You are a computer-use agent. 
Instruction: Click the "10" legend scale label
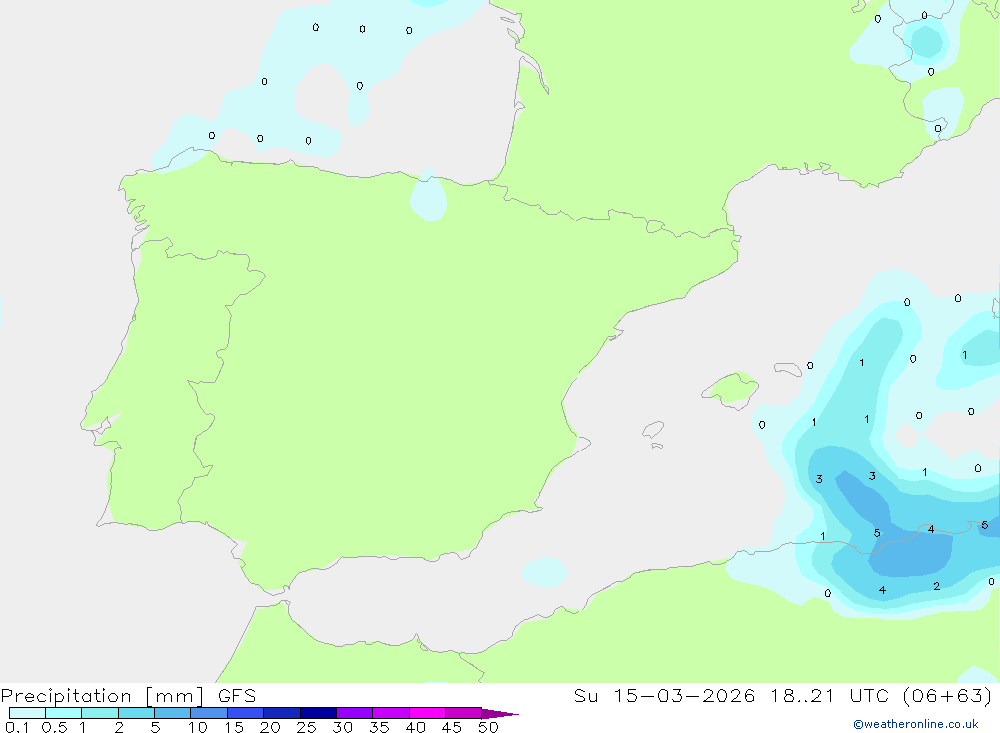(x=198, y=727)
